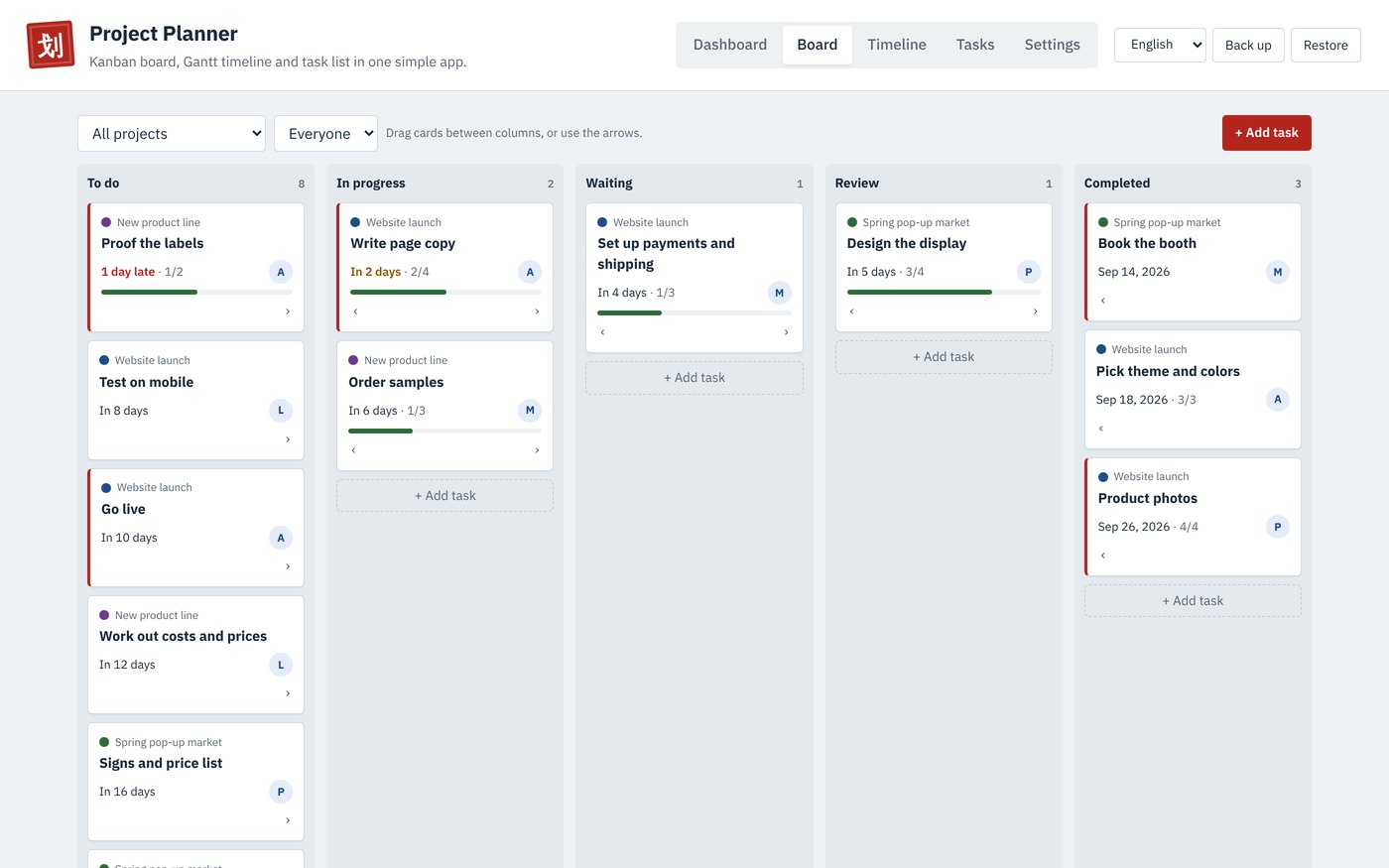Image resolution: width=1389 pixels, height=868 pixels.
Task: Click the right arrow on 'Go live' card
Action: tap(288, 566)
